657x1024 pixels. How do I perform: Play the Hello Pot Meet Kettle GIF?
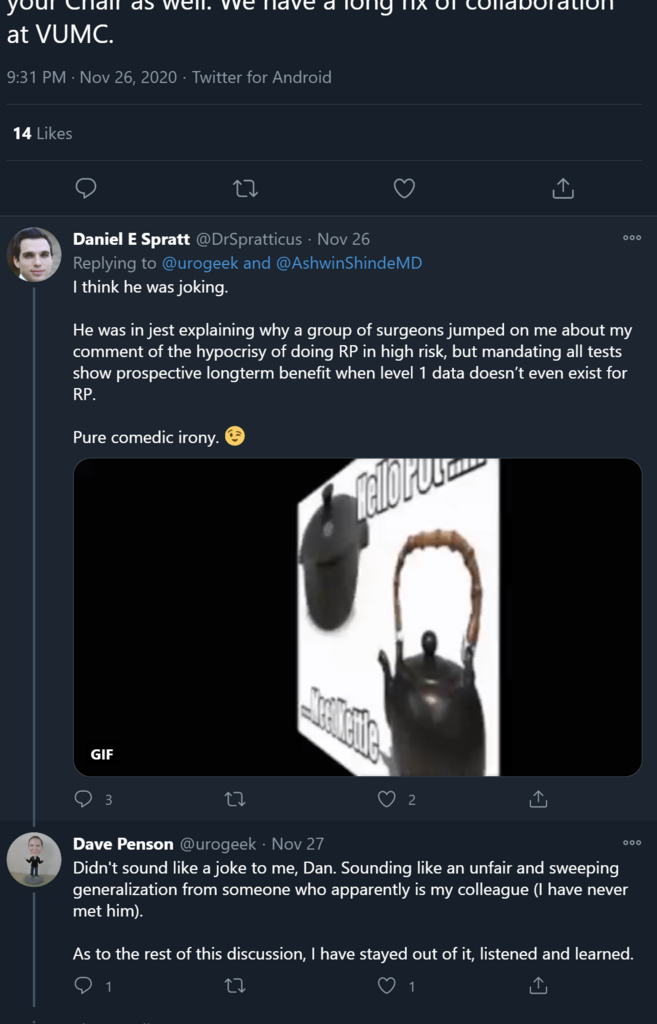(x=358, y=617)
